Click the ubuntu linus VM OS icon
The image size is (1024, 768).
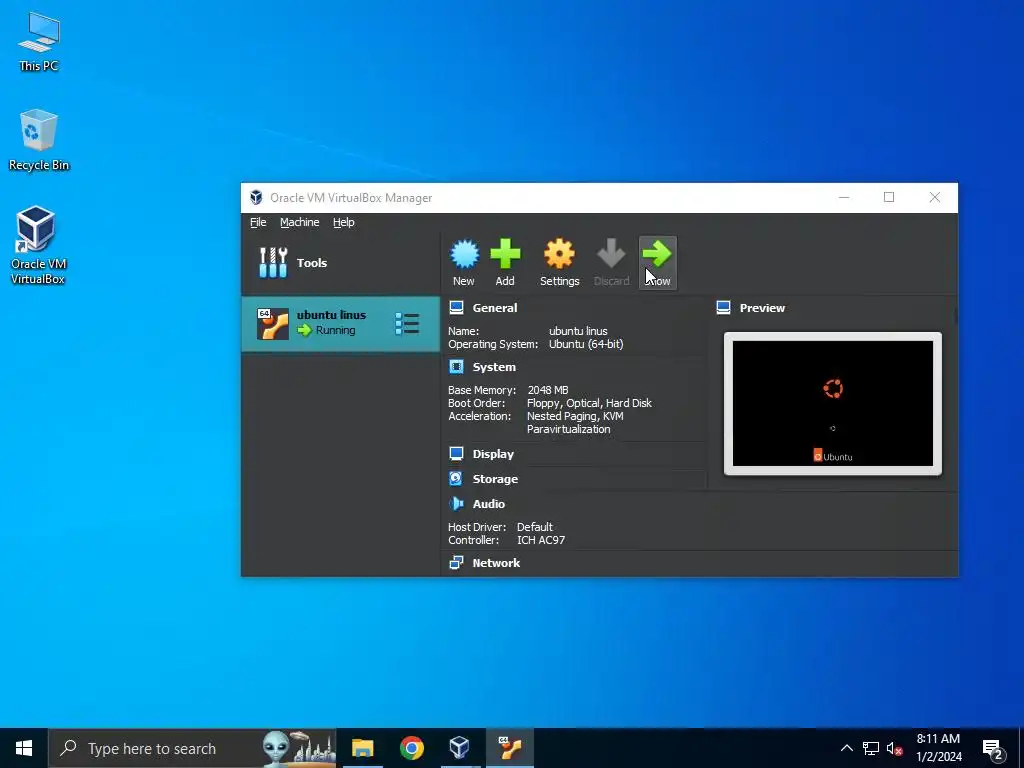point(272,323)
